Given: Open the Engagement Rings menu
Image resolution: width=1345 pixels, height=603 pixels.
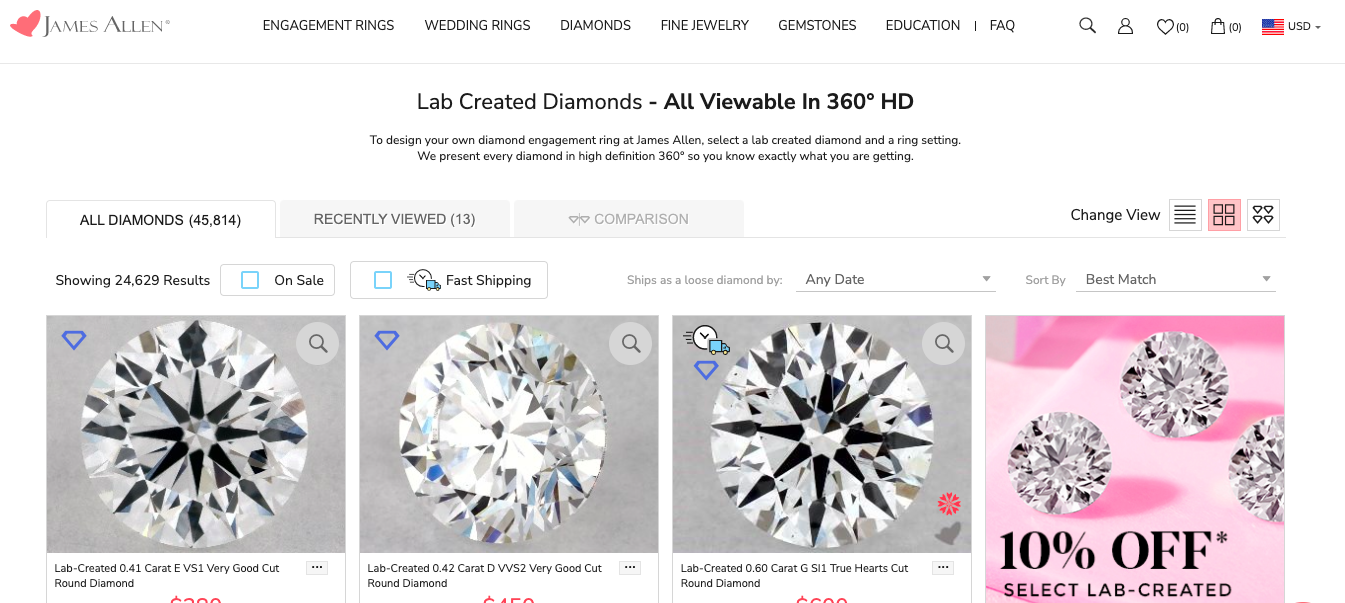Looking at the screenshot, I should [328, 26].
